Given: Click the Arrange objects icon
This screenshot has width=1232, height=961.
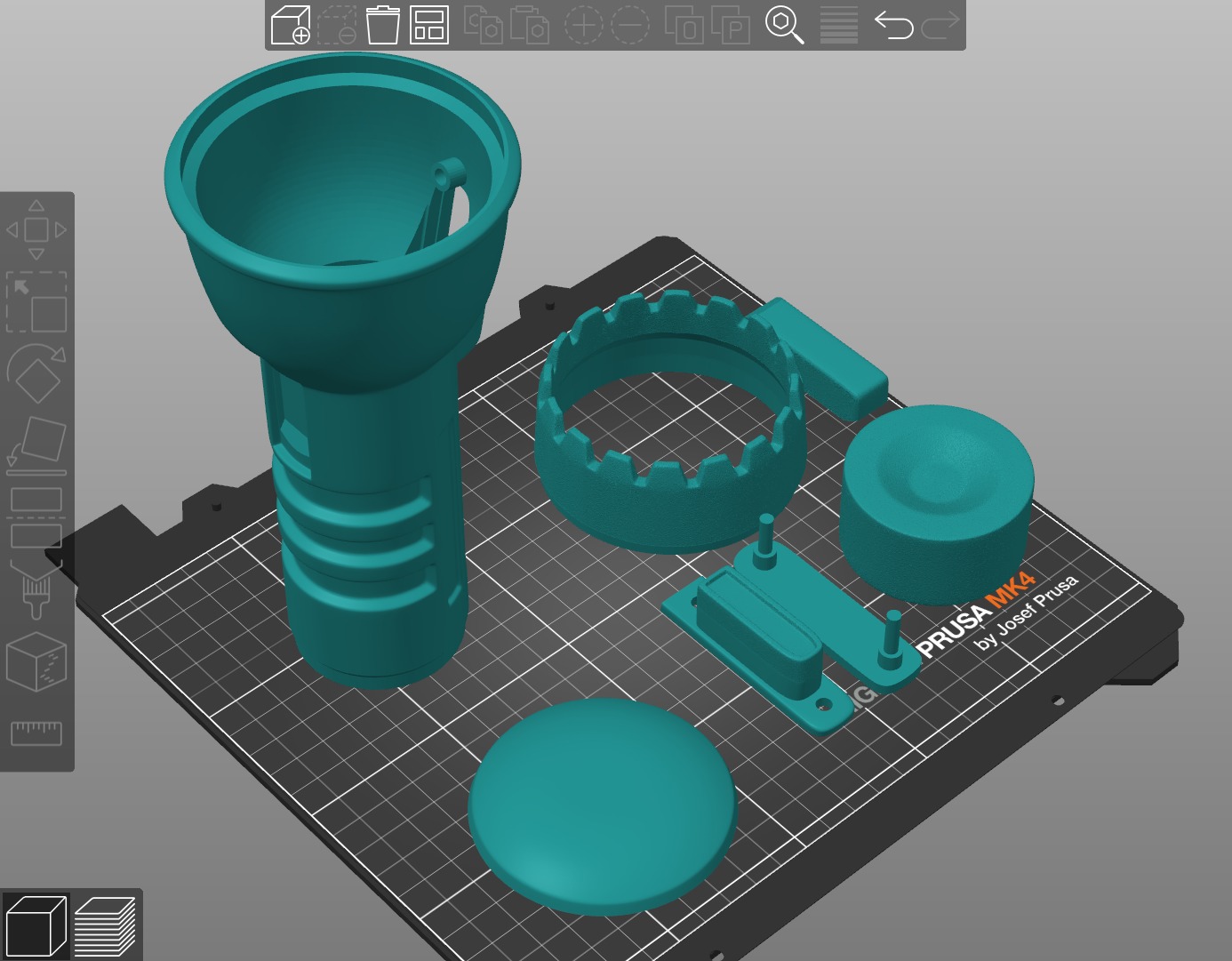Looking at the screenshot, I should [429, 25].
